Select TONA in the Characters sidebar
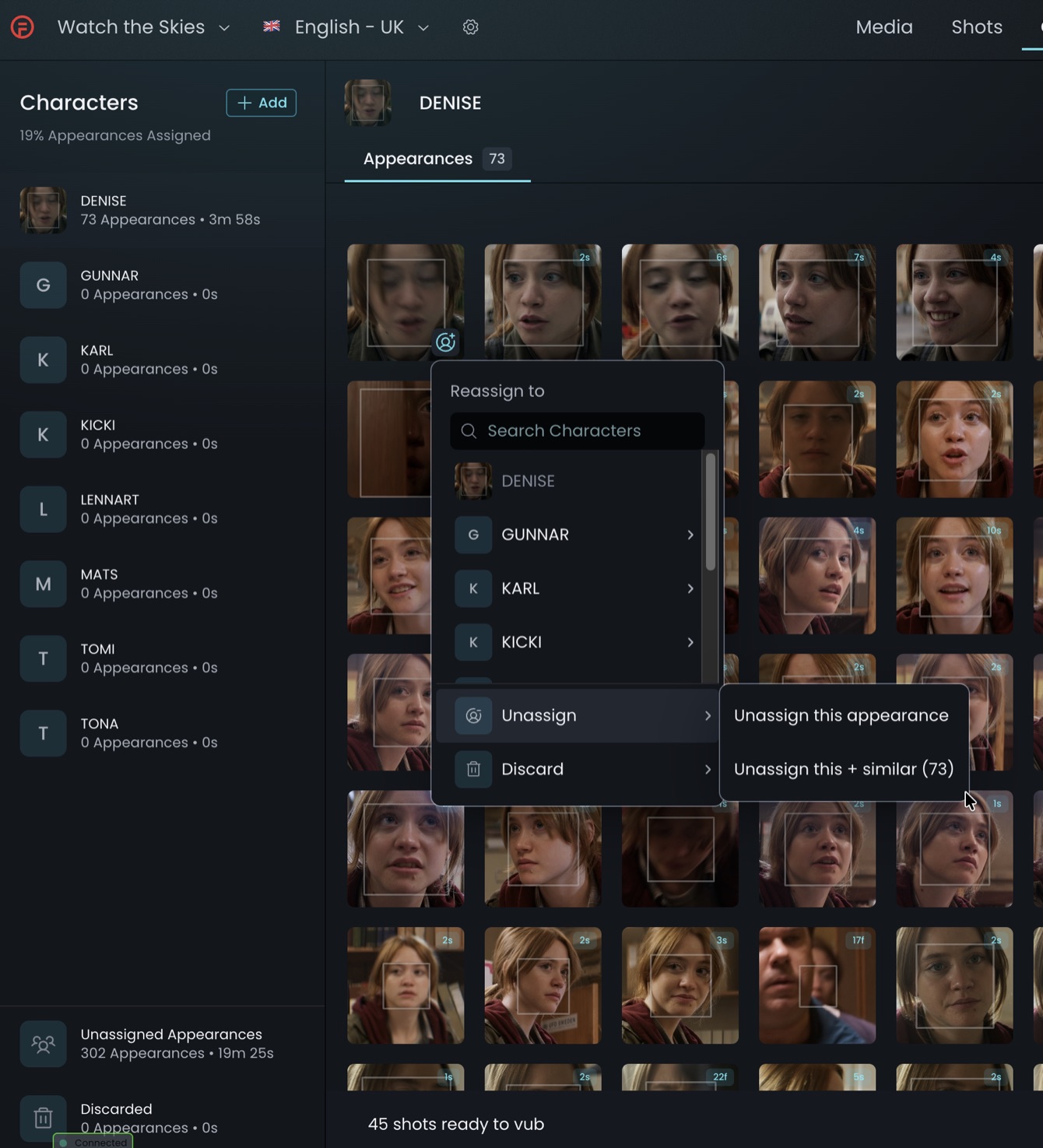This screenshot has height=1148, width=1043. tap(163, 733)
